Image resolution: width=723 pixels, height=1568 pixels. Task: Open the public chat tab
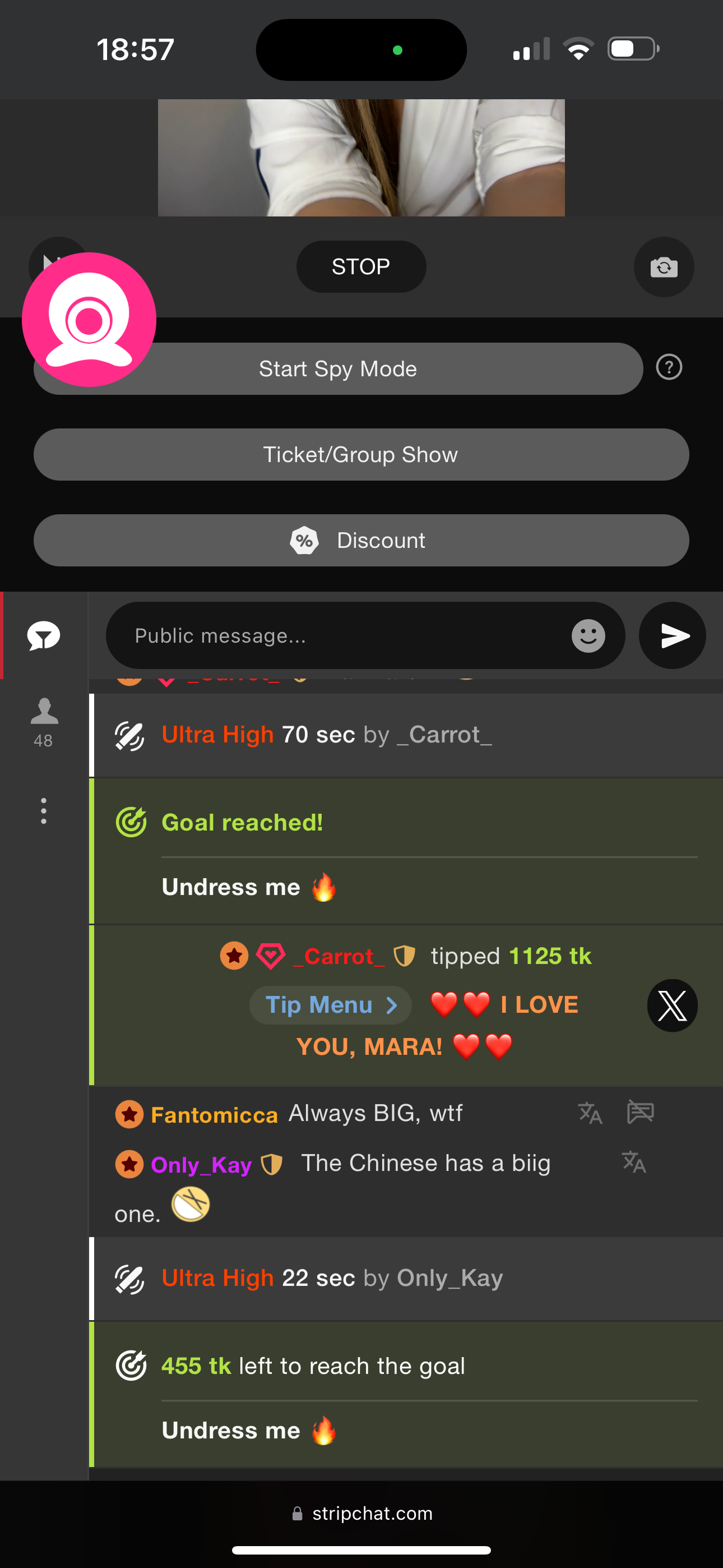[x=44, y=636]
